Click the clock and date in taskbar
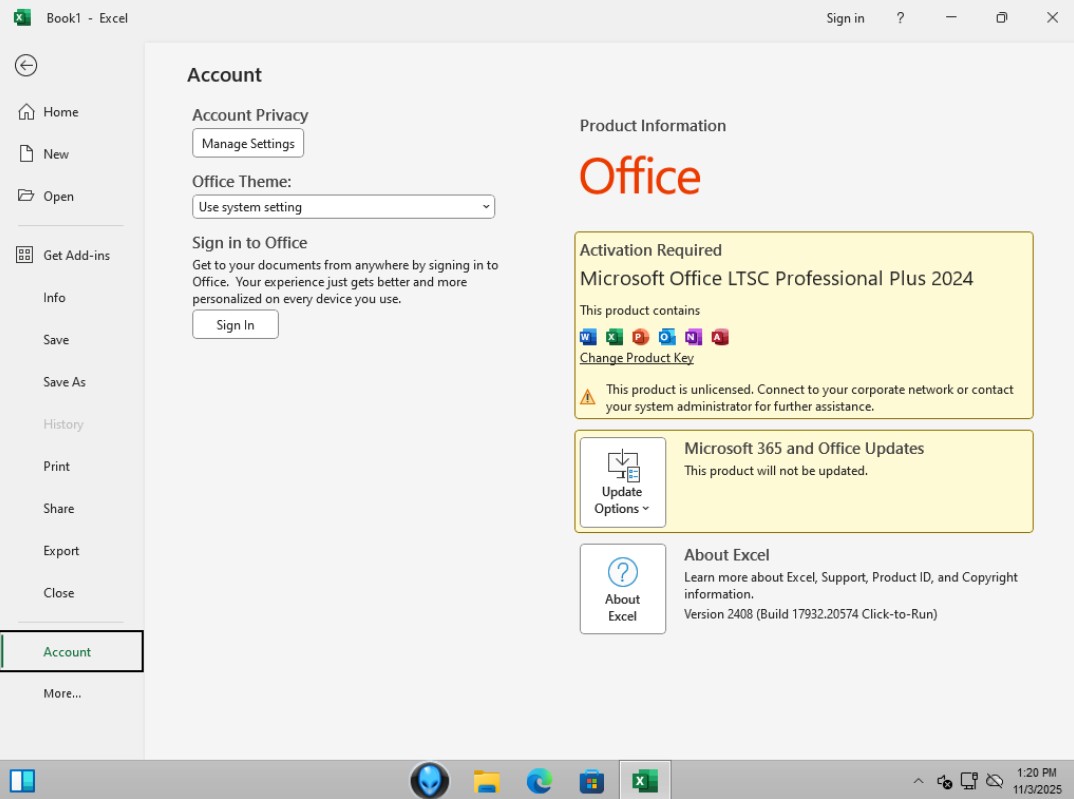1074x799 pixels. pos(1035,781)
